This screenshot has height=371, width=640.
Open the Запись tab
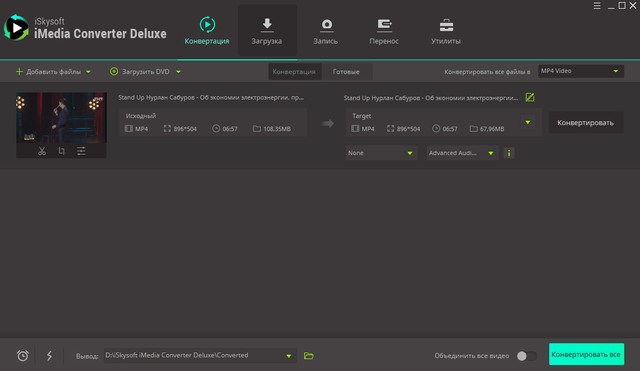(x=326, y=31)
